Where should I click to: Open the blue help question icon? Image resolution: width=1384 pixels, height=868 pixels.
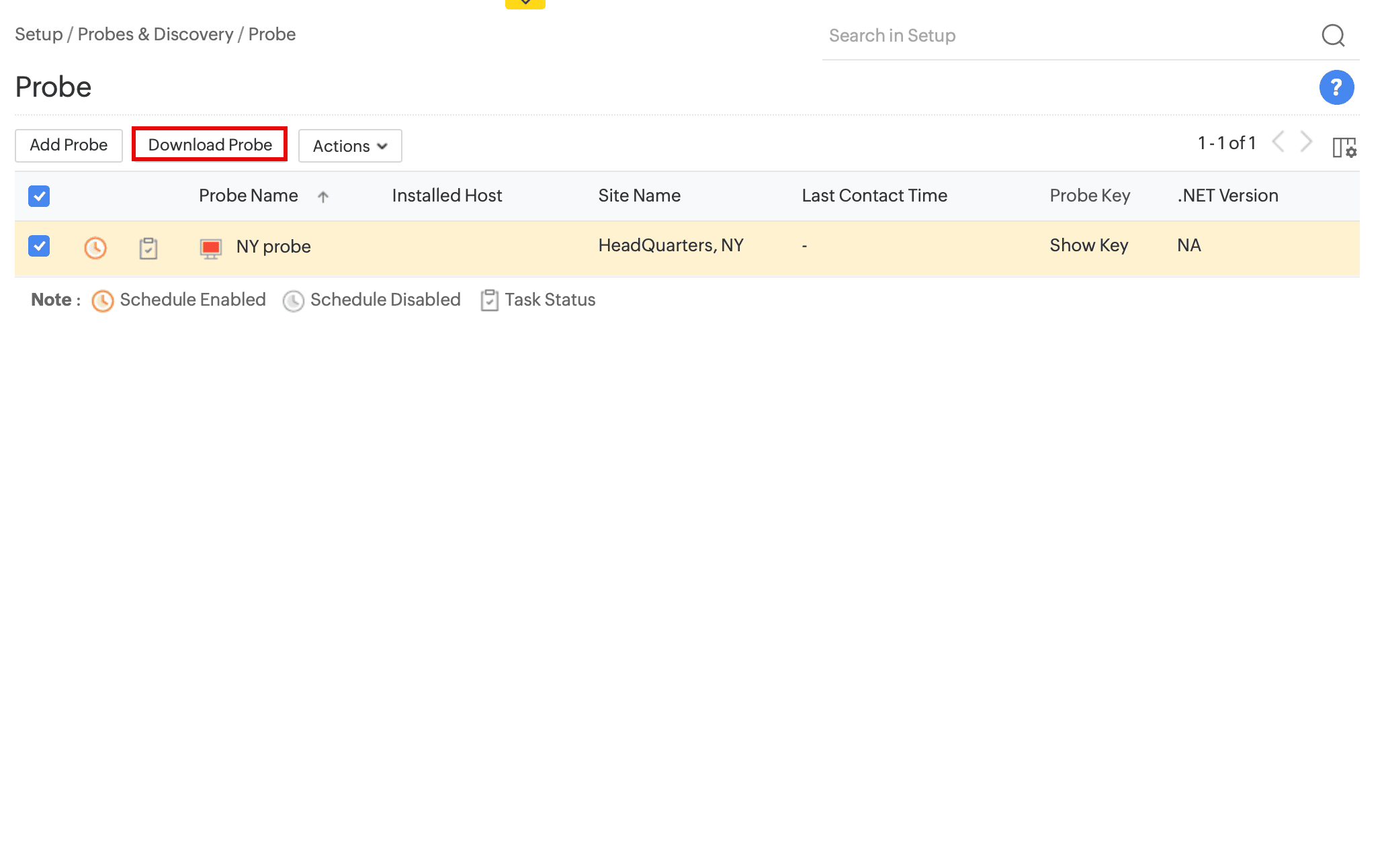pyautogui.click(x=1336, y=87)
